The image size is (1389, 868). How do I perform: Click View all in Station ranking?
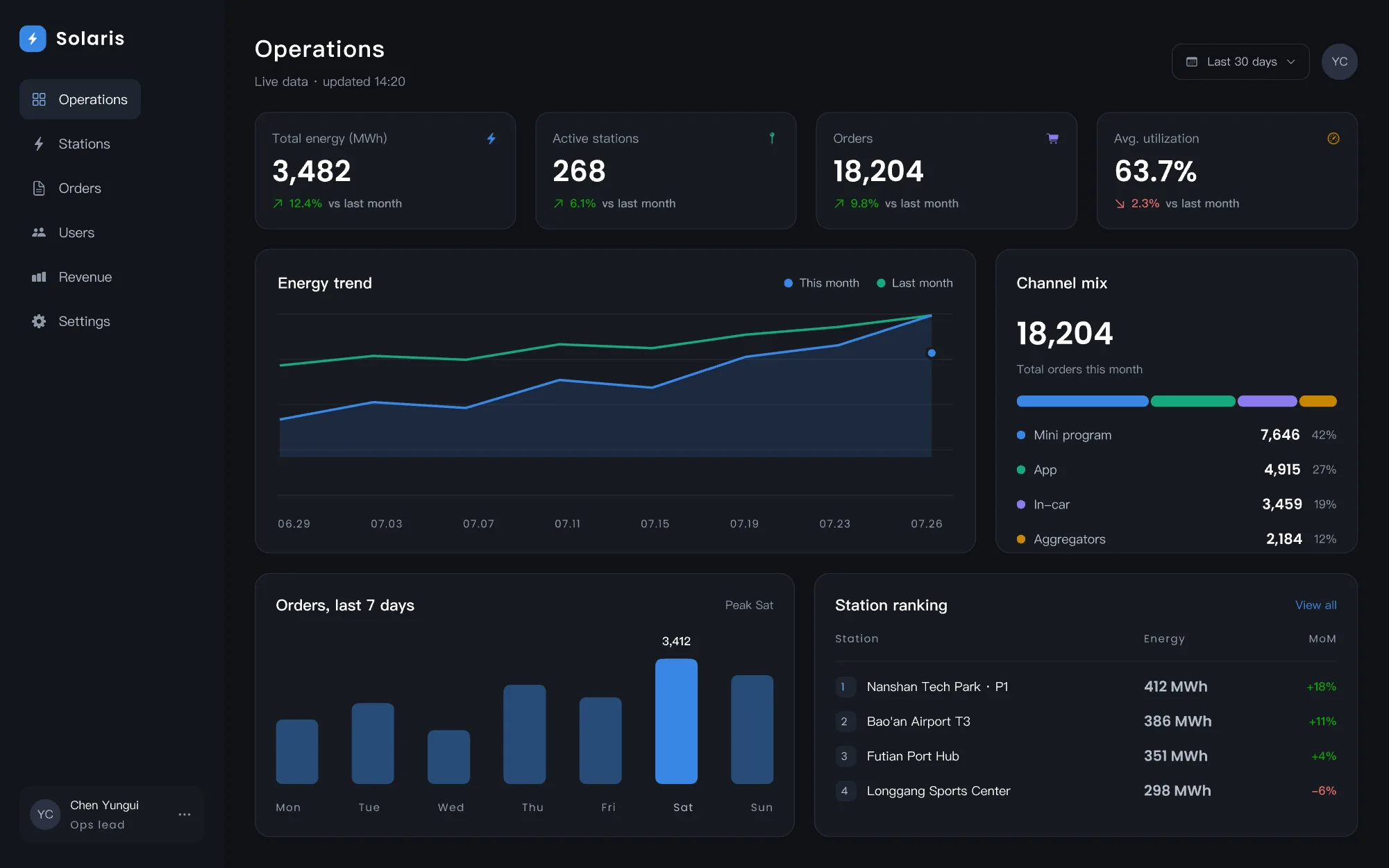pos(1315,605)
